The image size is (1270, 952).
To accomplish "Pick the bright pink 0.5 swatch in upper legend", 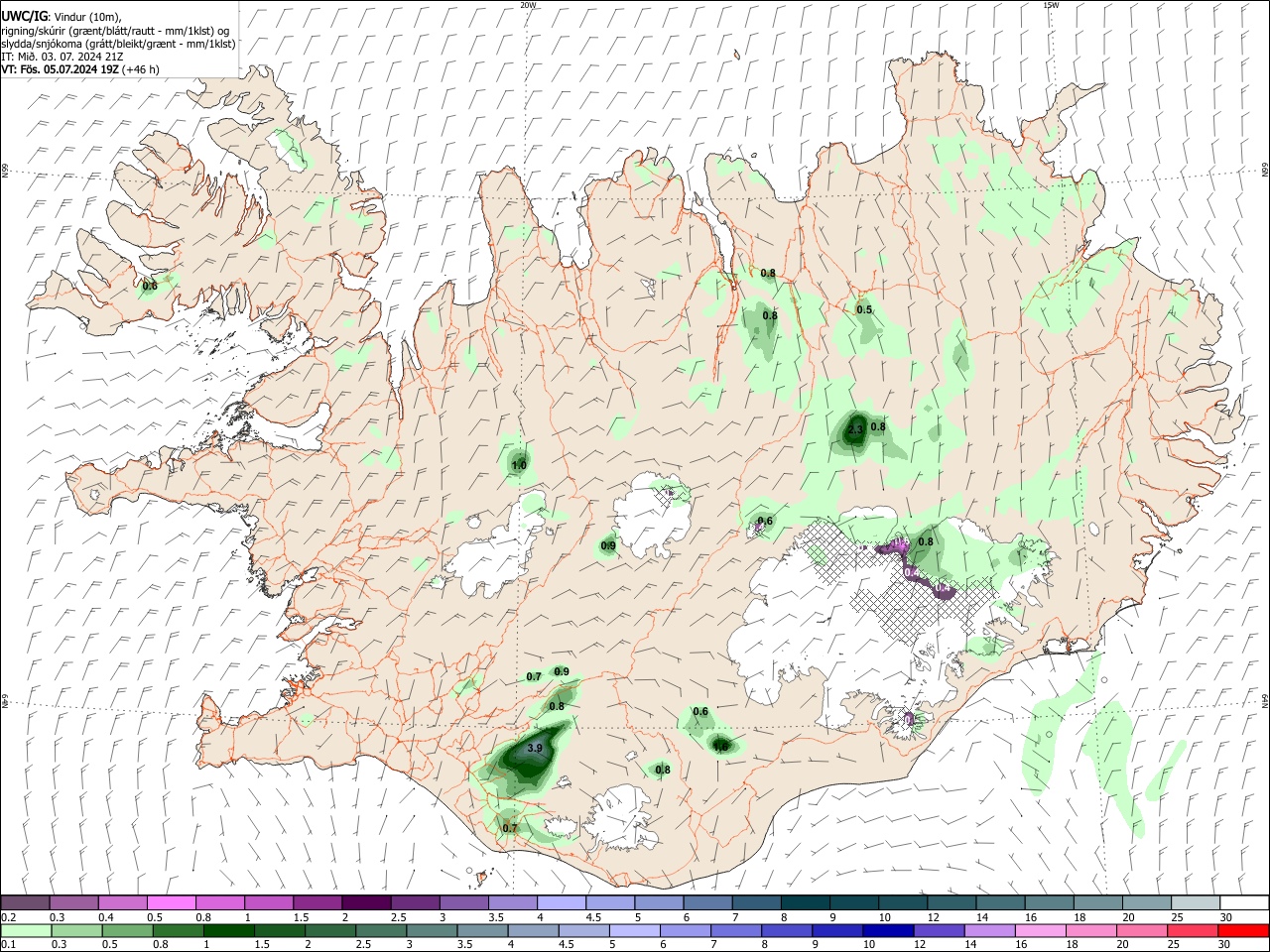I will [x=171, y=903].
